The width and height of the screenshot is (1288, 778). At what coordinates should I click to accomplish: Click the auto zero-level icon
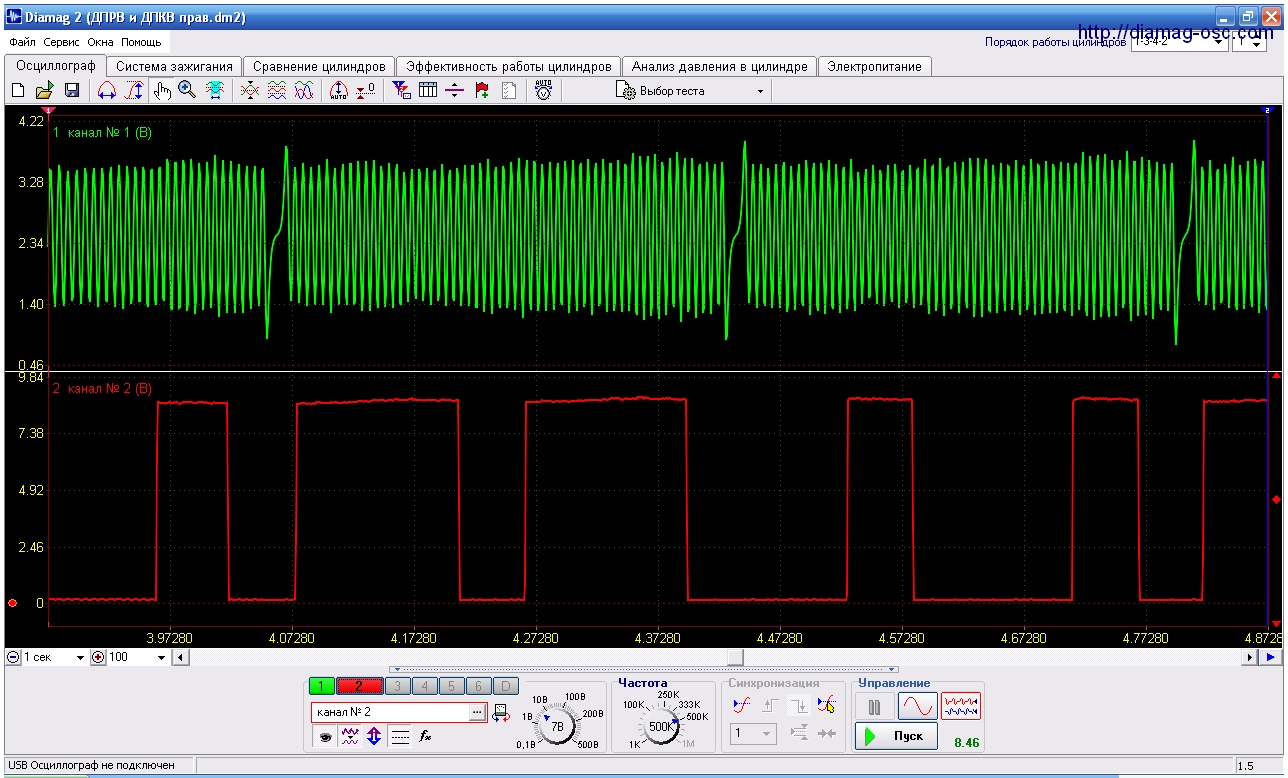tap(339, 91)
